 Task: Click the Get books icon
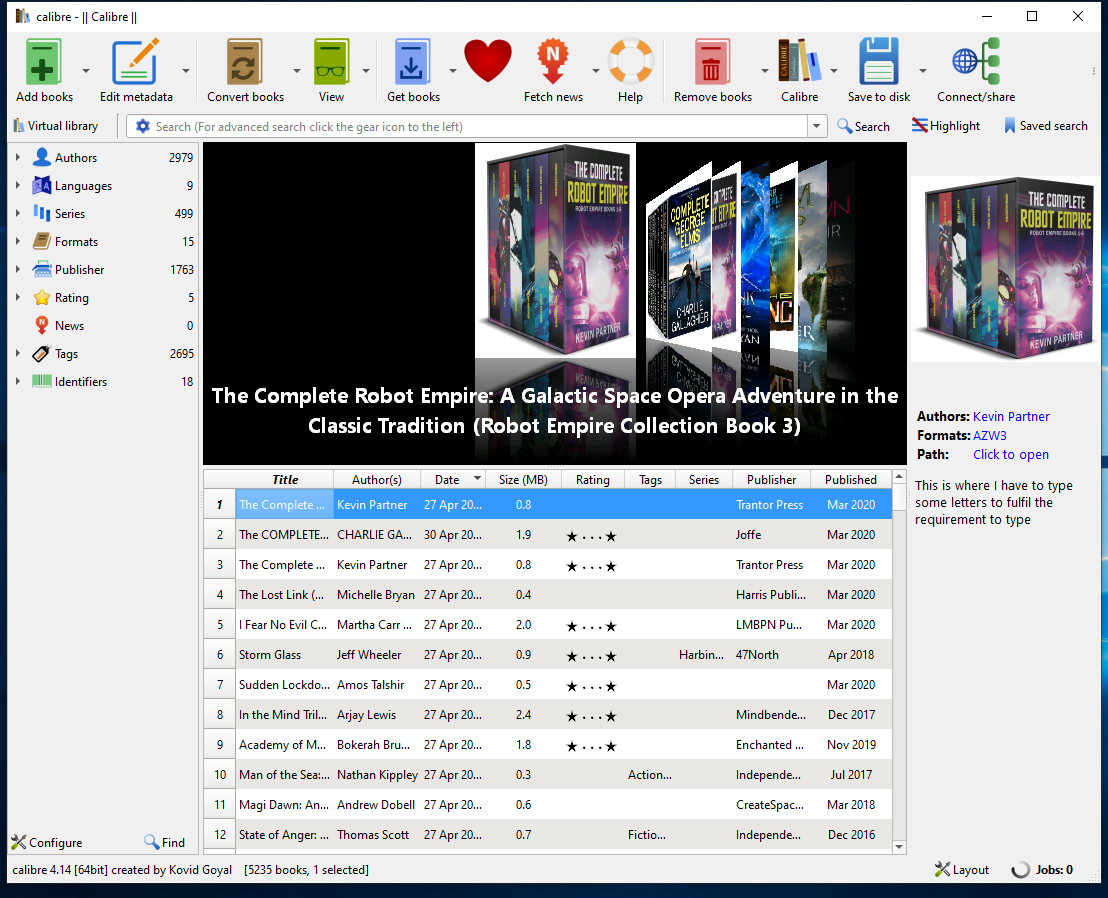point(413,63)
